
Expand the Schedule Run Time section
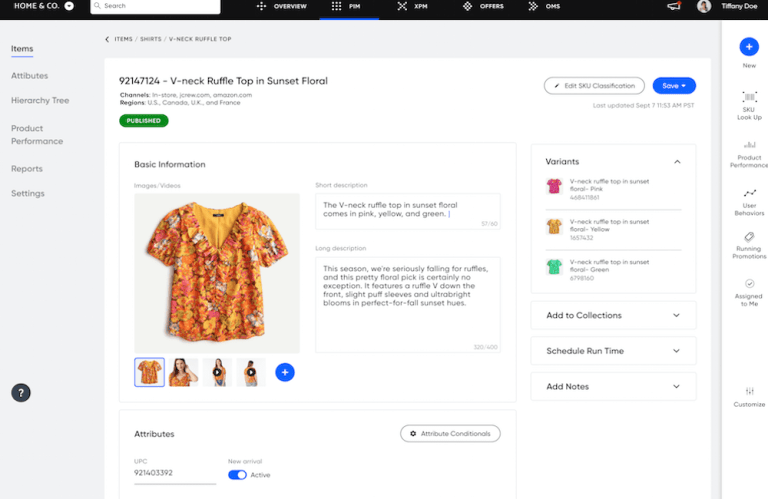(677, 351)
